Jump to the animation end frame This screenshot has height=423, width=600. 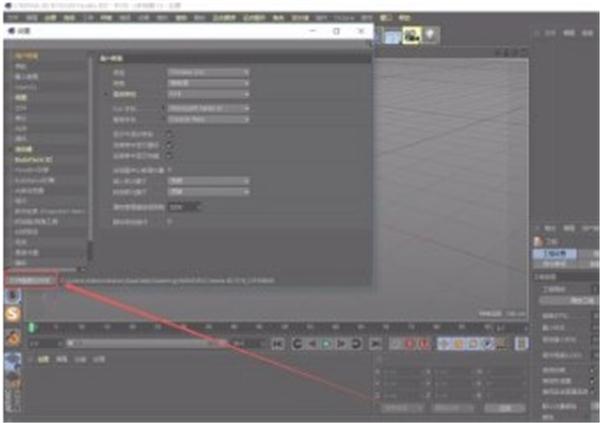pos(375,344)
